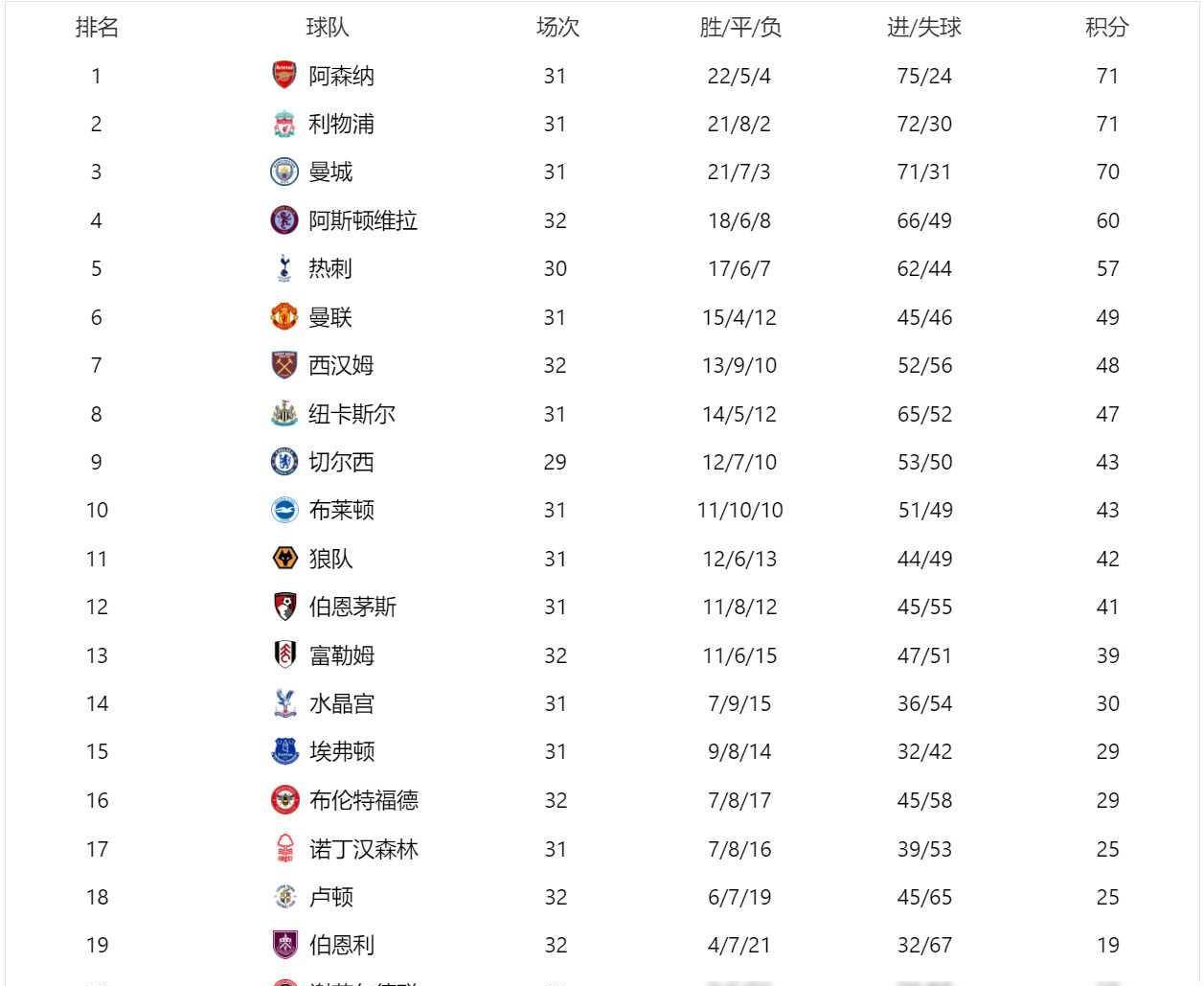Click the Tottenham cockerel crest icon
This screenshot has height=986, width=1204.
pos(284,268)
